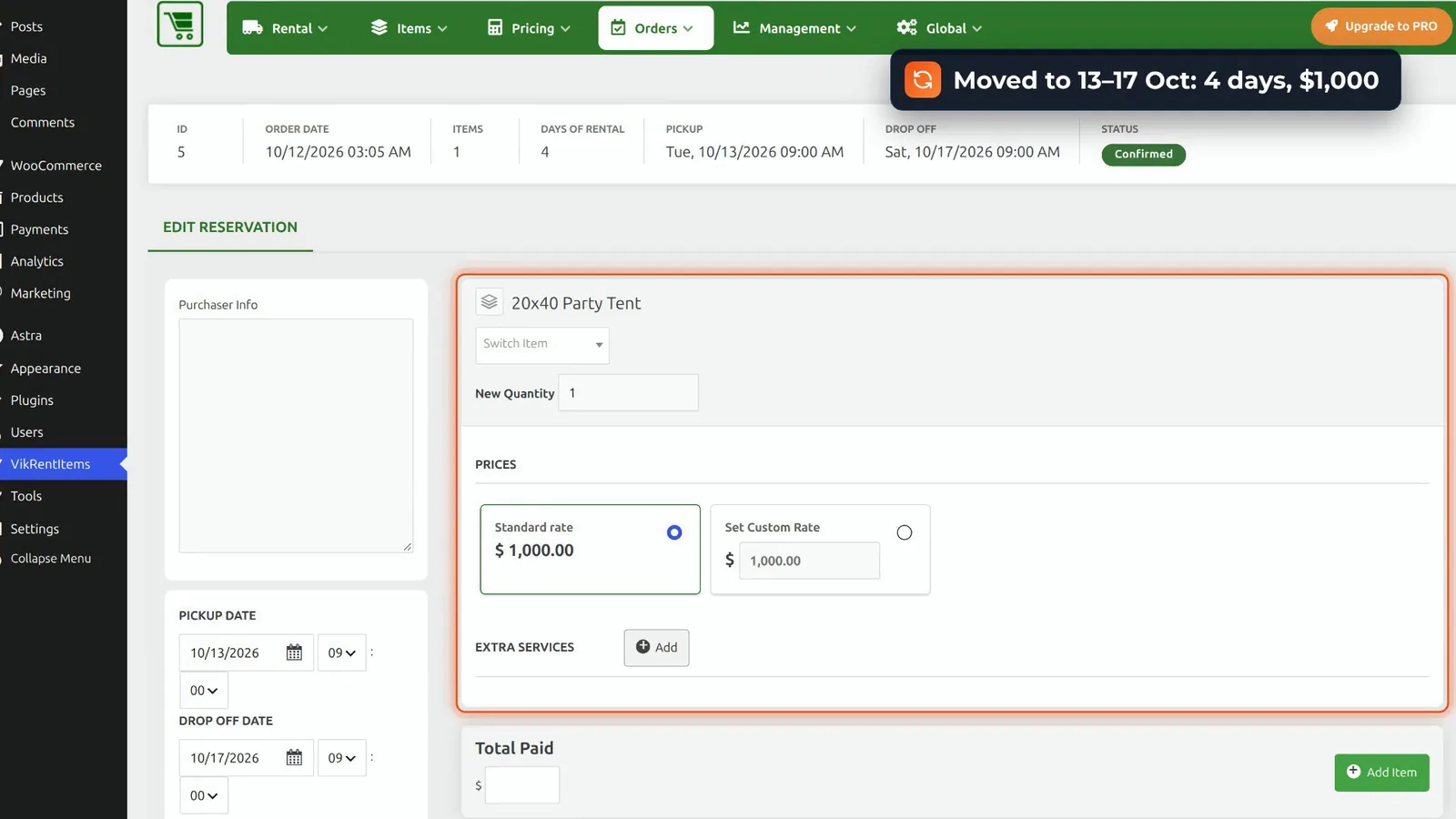
Task: Select the Standard rate radio button
Action: point(674,532)
